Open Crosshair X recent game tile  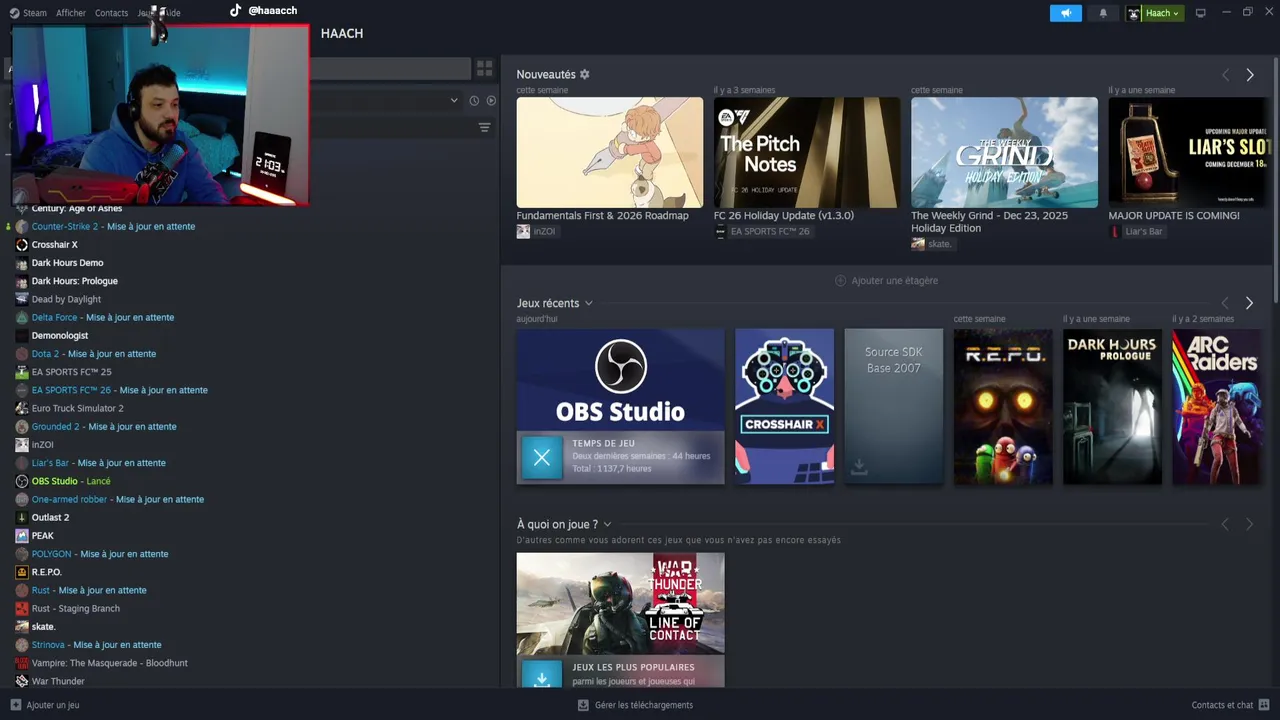click(784, 406)
